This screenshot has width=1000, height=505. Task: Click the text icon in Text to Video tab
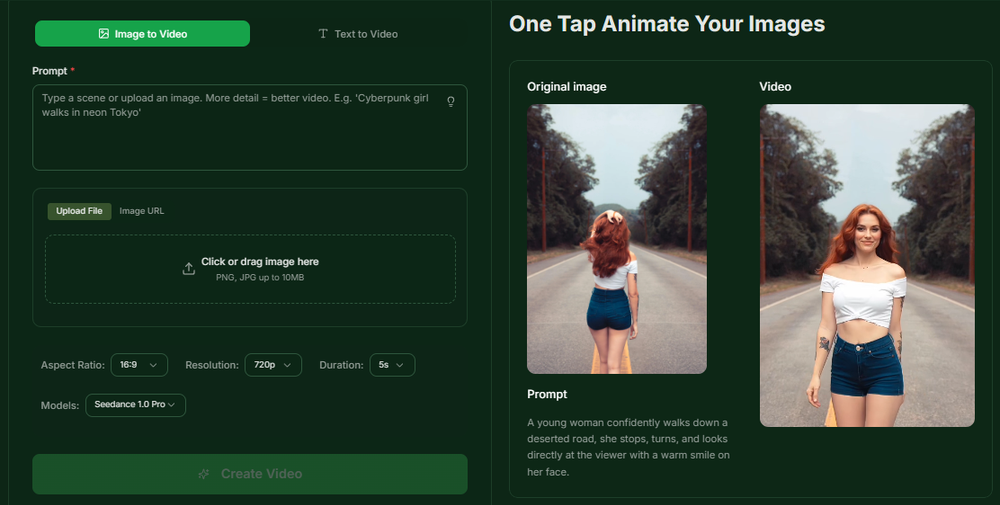[323, 34]
